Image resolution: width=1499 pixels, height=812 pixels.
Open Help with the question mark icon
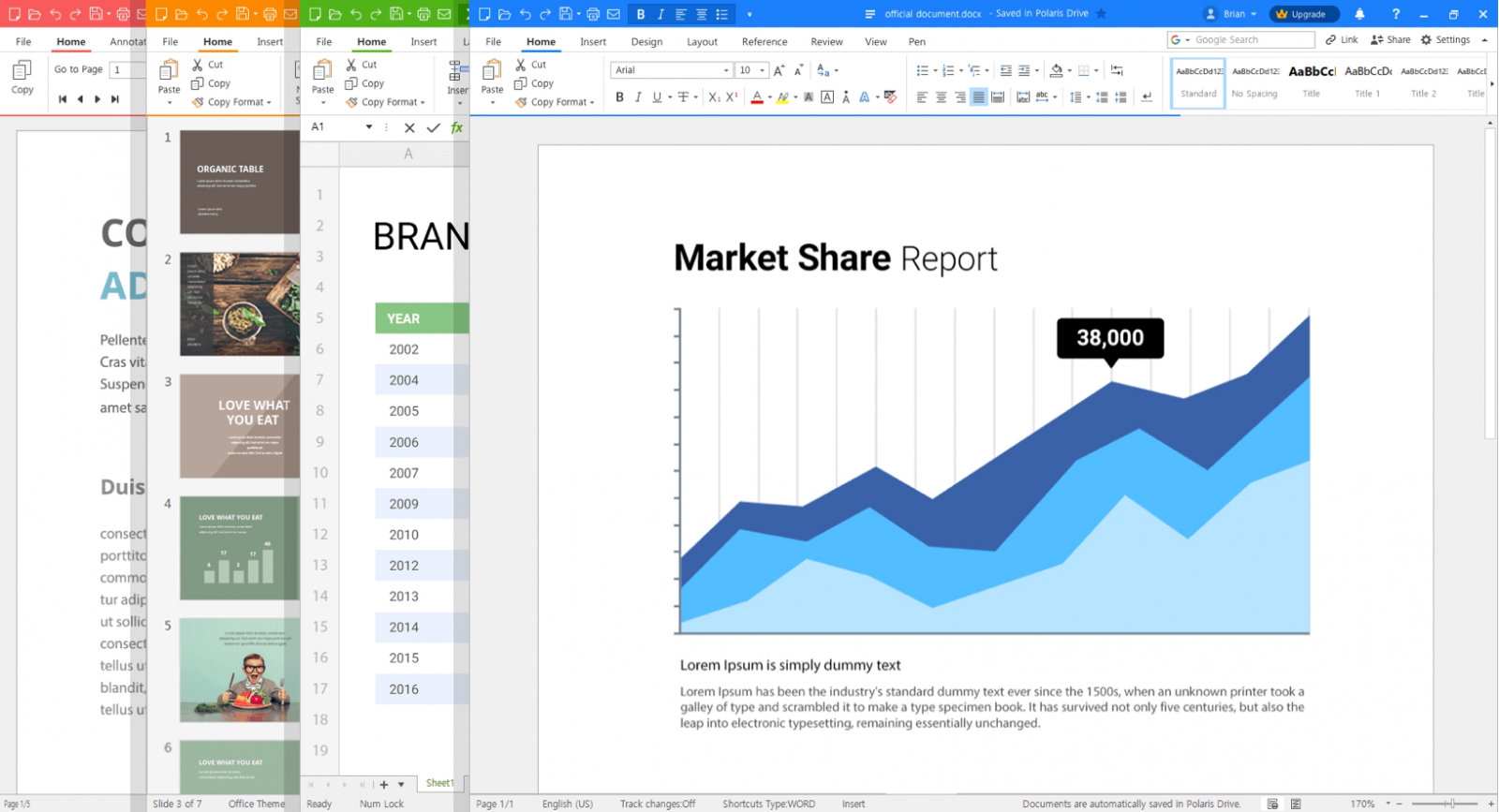[x=1395, y=14]
